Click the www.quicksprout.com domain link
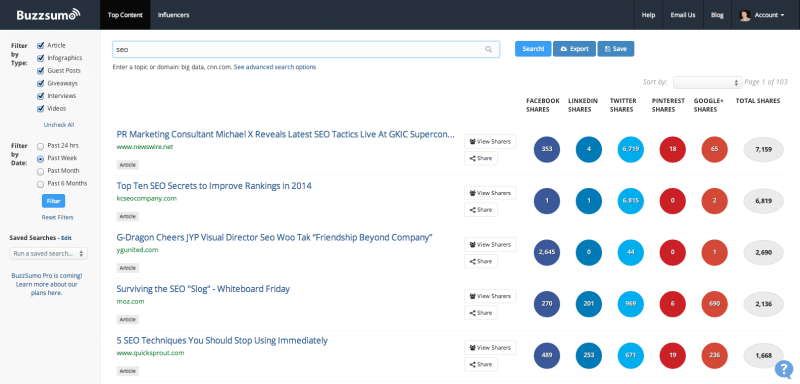 pyautogui.click(x=151, y=353)
